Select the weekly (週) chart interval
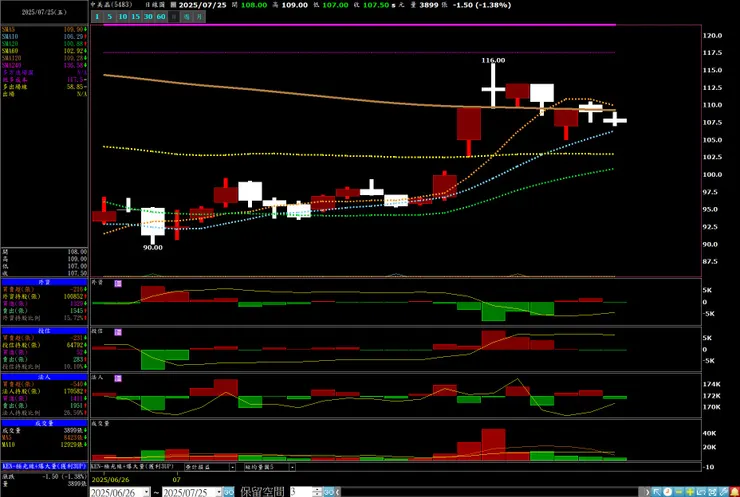Screen dimensions: 740x497 [186, 17]
